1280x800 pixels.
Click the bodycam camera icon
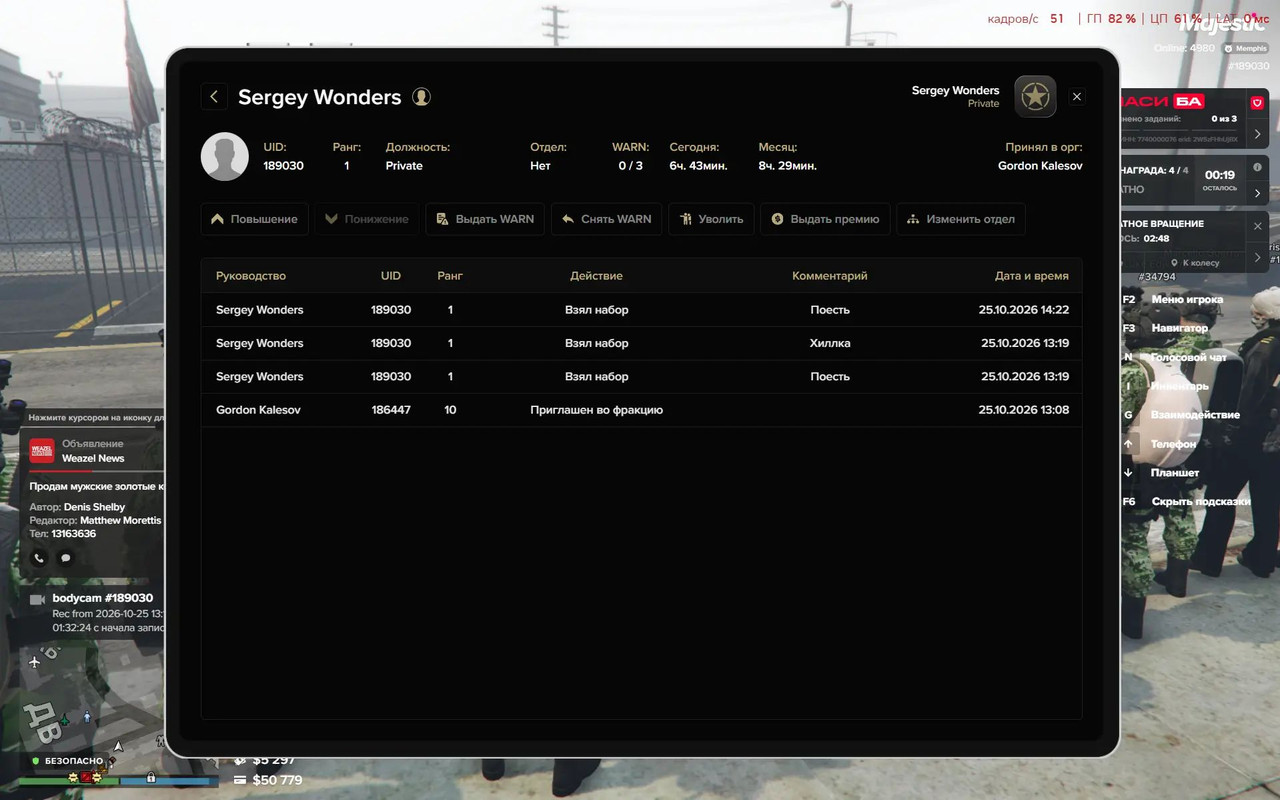pyautogui.click(x=38, y=599)
